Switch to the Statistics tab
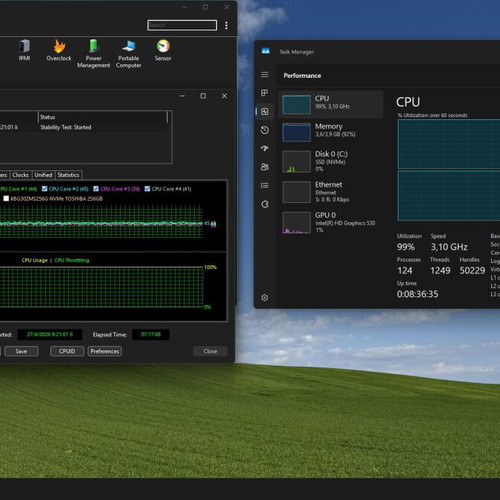Screen dimensions: 500x500 click(68, 175)
